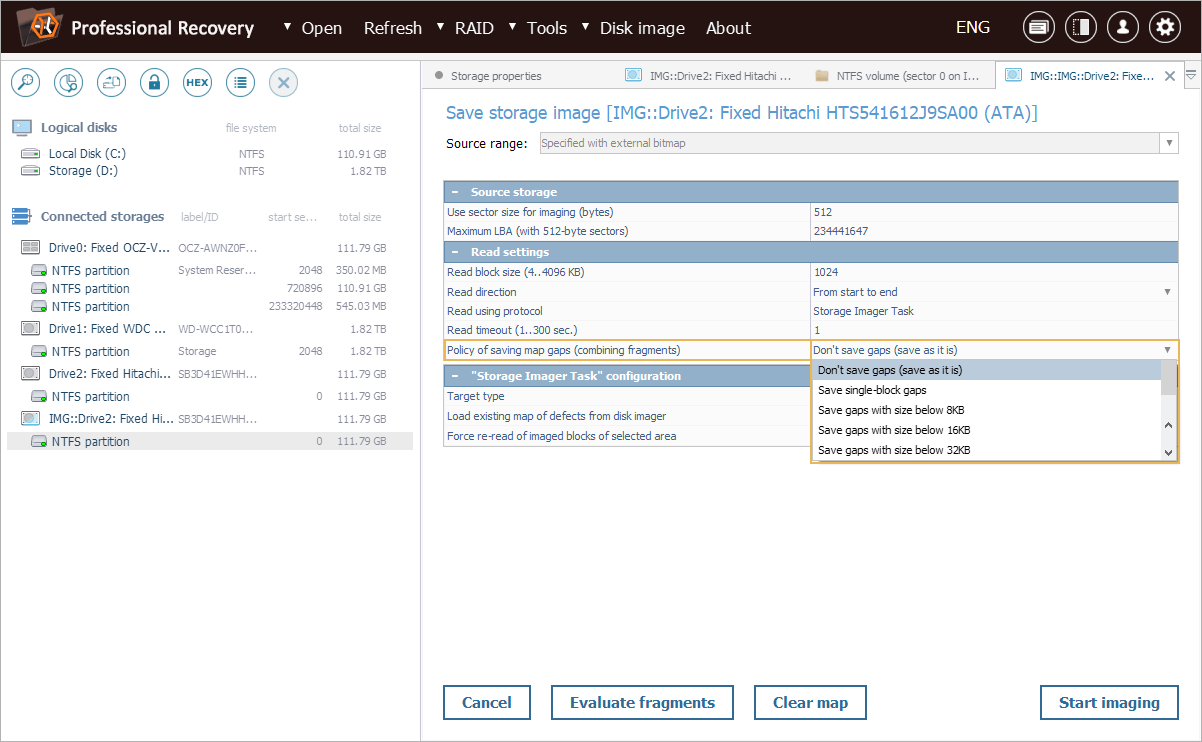The width and height of the screenshot is (1202, 742).
Task: Choose Save gaps with size below 16KB
Action: [986, 430]
